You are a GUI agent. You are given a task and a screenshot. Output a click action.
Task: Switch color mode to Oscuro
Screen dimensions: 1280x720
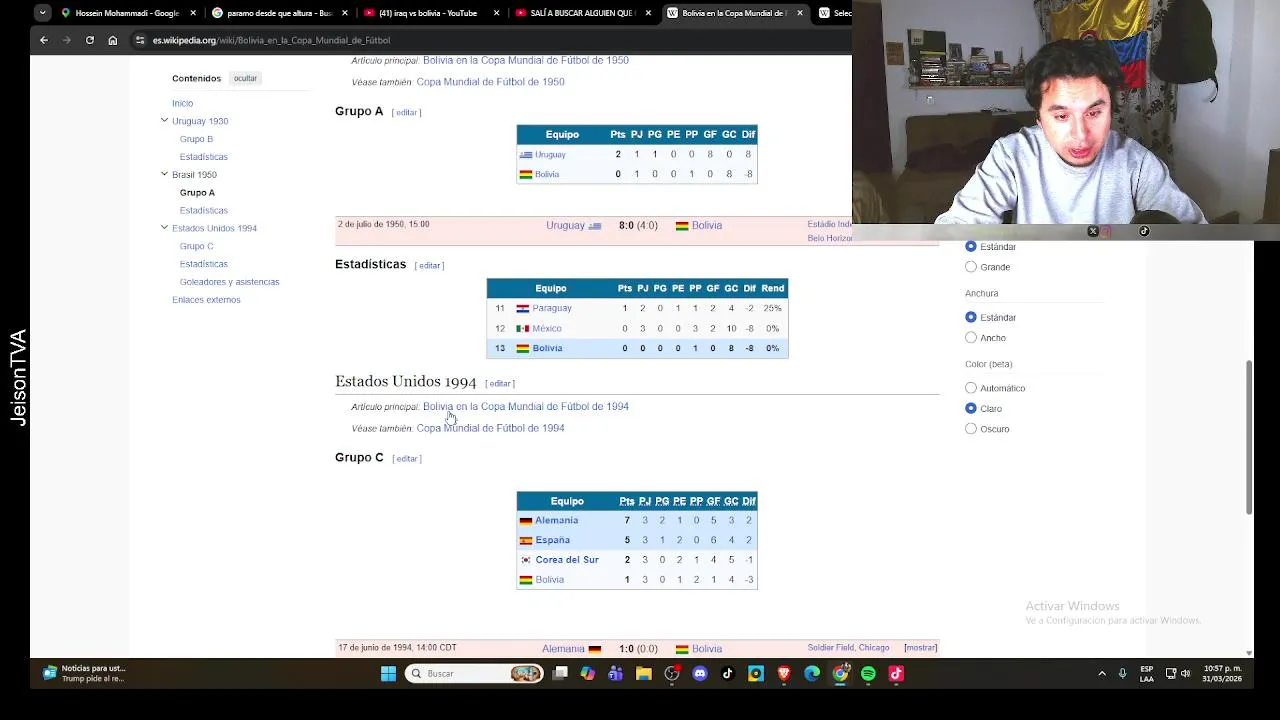click(x=971, y=429)
